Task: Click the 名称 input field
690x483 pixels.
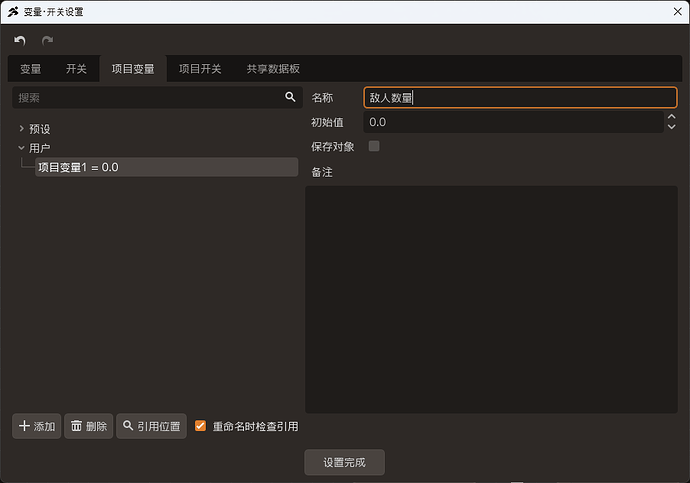Action: (520, 97)
